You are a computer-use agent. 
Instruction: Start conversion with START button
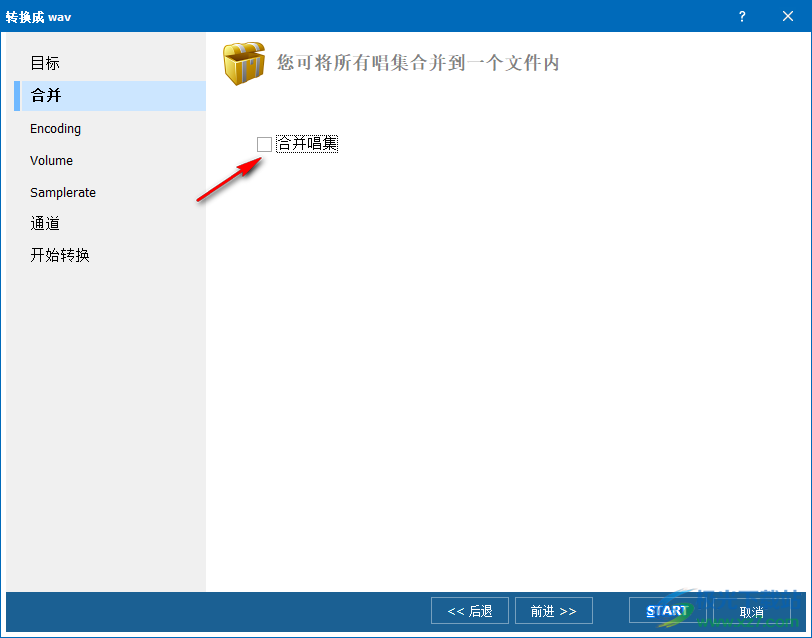tap(668, 611)
